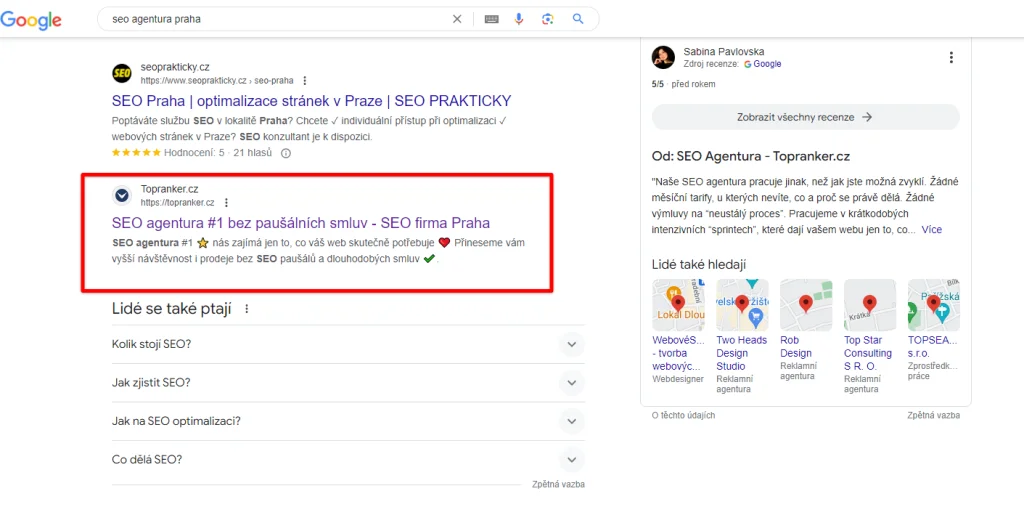The width and height of the screenshot is (1024, 507).
Task: Click the seoprakticky.cz site name text
Action: pos(175,67)
